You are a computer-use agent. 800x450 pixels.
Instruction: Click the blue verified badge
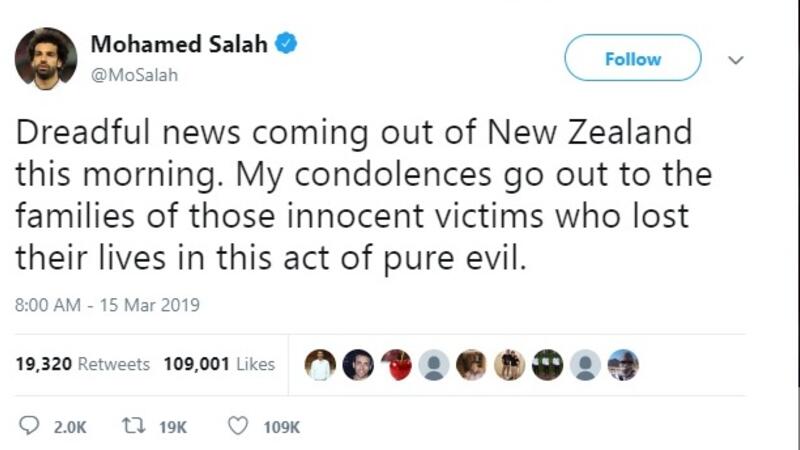click(286, 43)
